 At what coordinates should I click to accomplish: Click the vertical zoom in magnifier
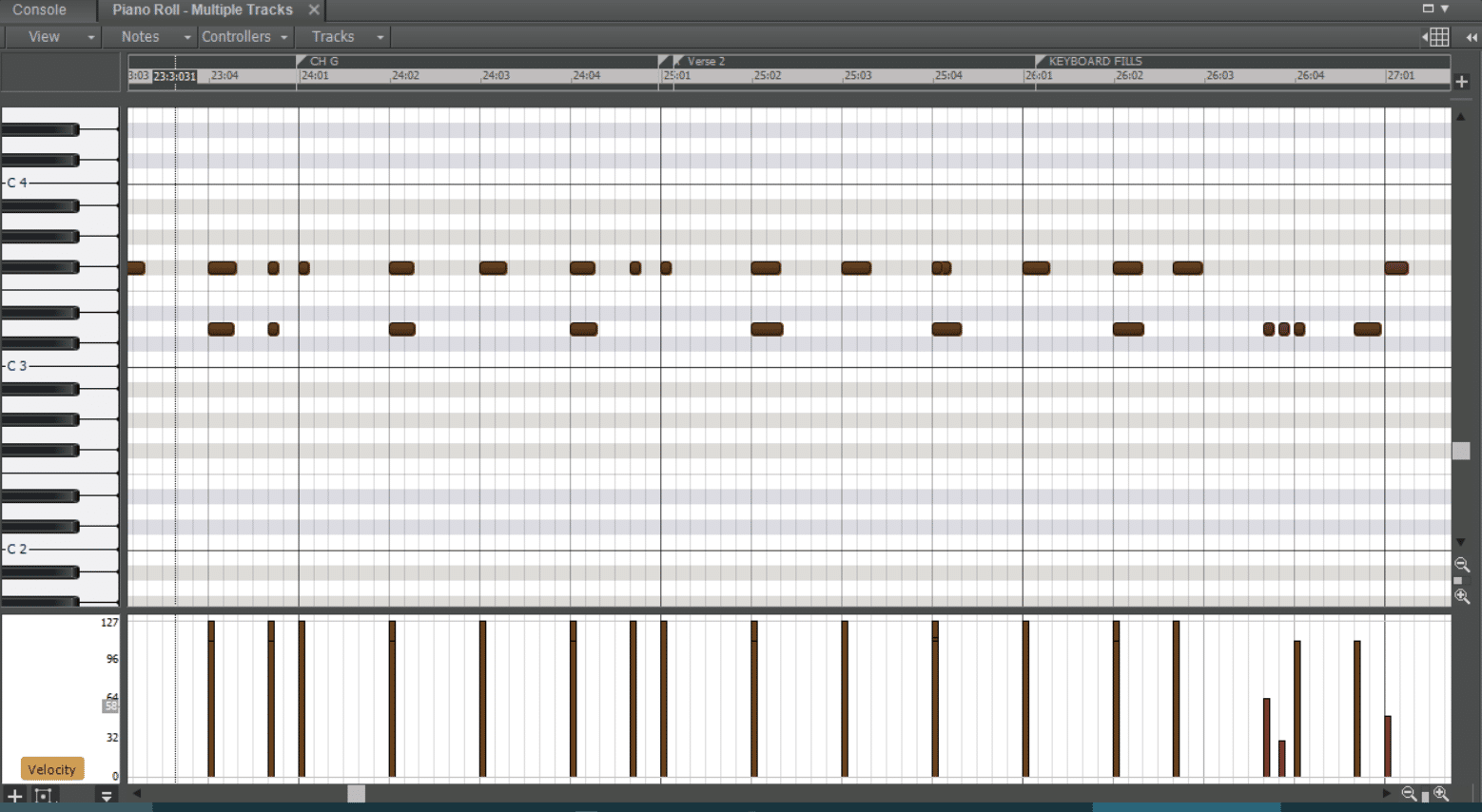(1462, 597)
